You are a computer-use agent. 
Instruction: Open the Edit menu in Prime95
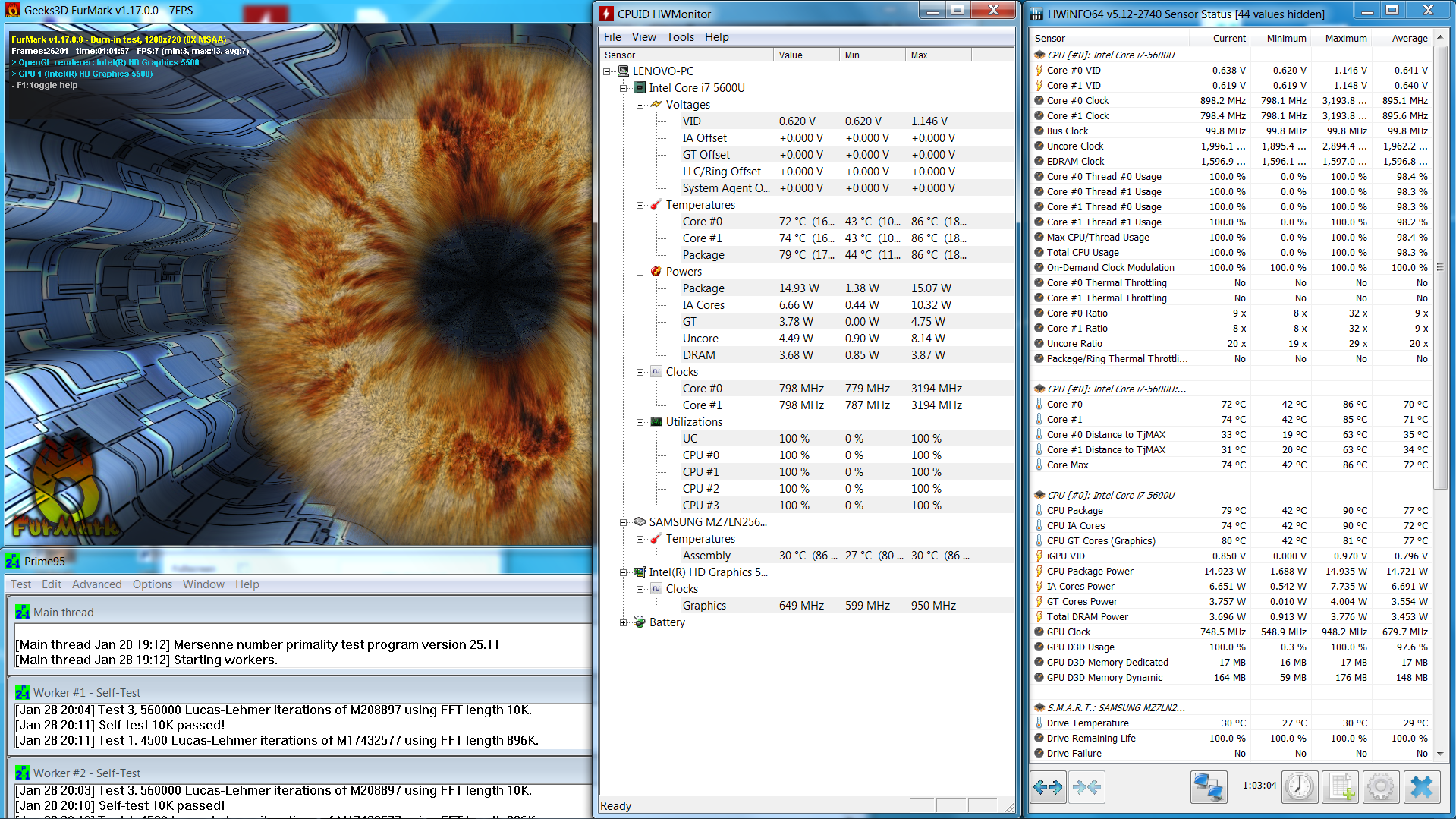point(52,584)
